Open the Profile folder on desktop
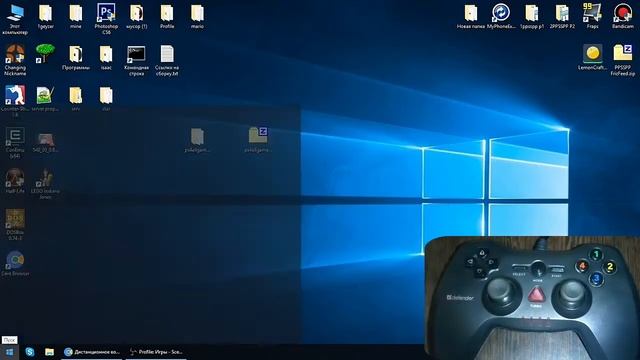This screenshot has width=640, height=360. point(167,17)
